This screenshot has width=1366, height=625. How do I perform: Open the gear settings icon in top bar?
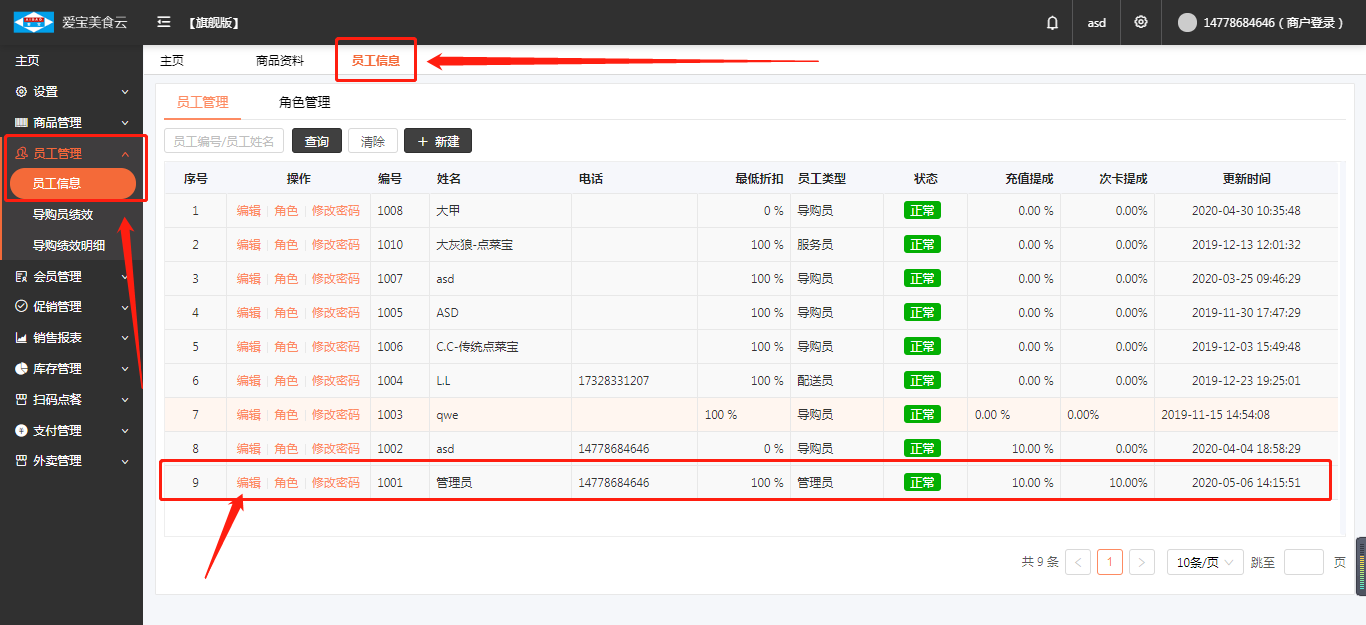pos(1141,22)
